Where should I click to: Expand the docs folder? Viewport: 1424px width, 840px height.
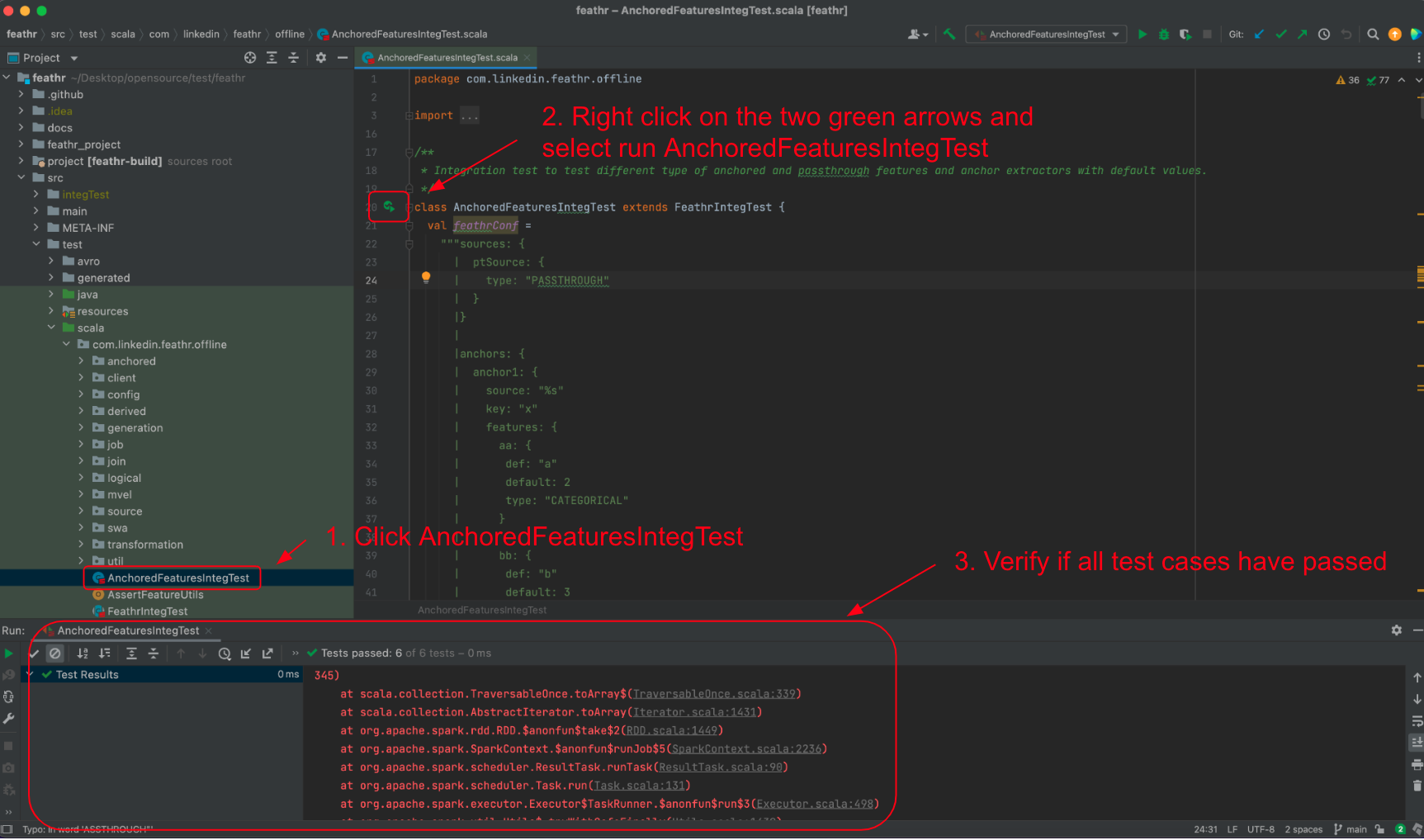click(x=21, y=128)
